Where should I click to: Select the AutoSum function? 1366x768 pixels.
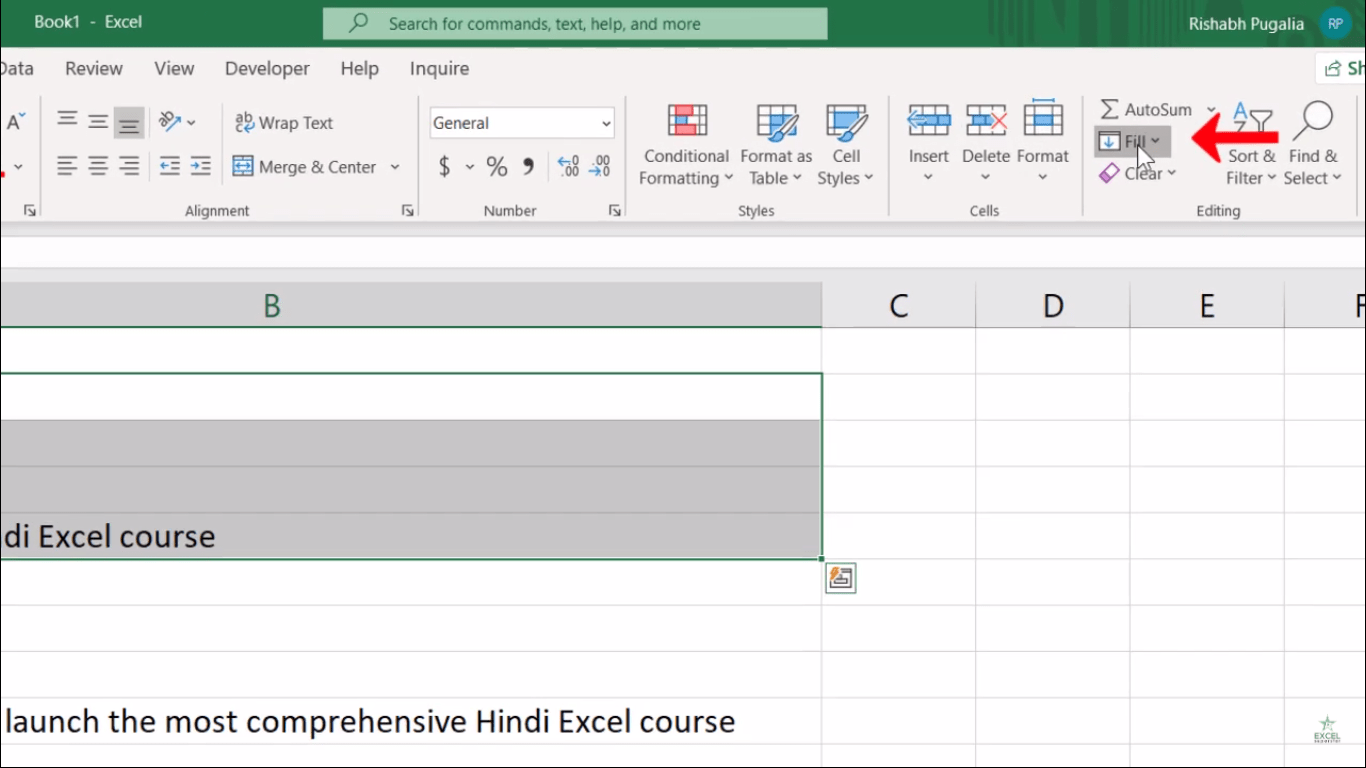click(x=1148, y=109)
